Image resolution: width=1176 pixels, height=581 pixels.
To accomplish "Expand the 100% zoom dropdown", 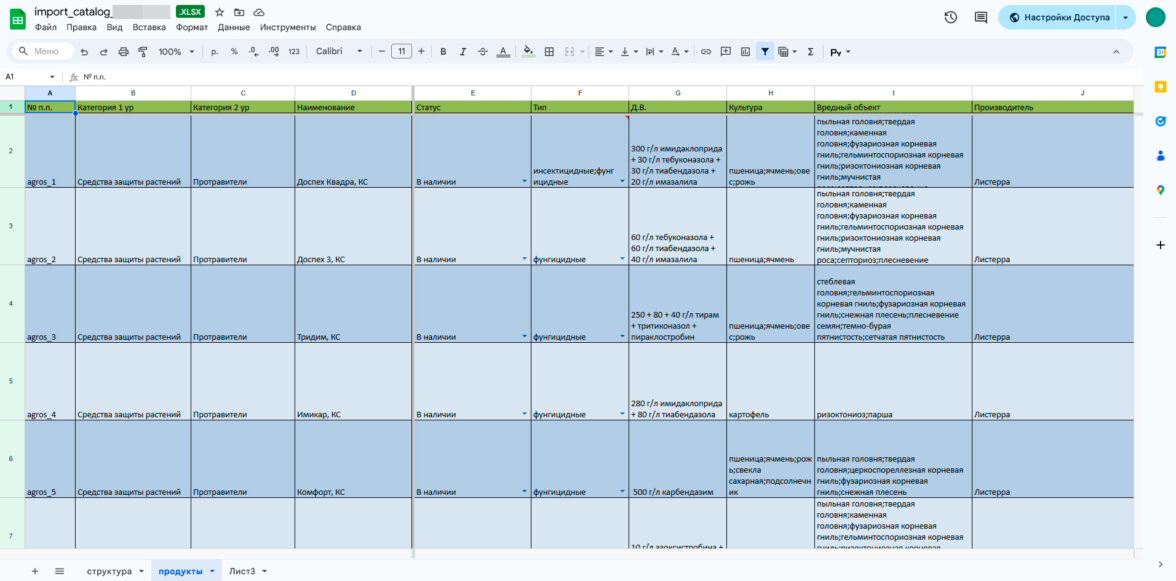I will click(x=176, y=51).
